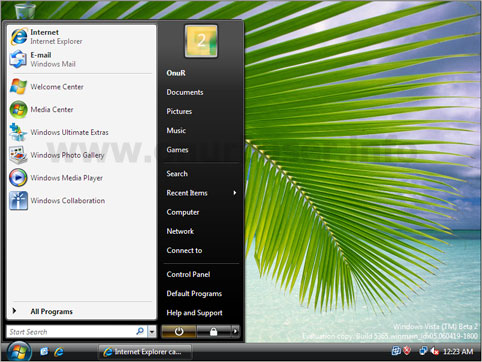Click the power button in Start menu

179,332
